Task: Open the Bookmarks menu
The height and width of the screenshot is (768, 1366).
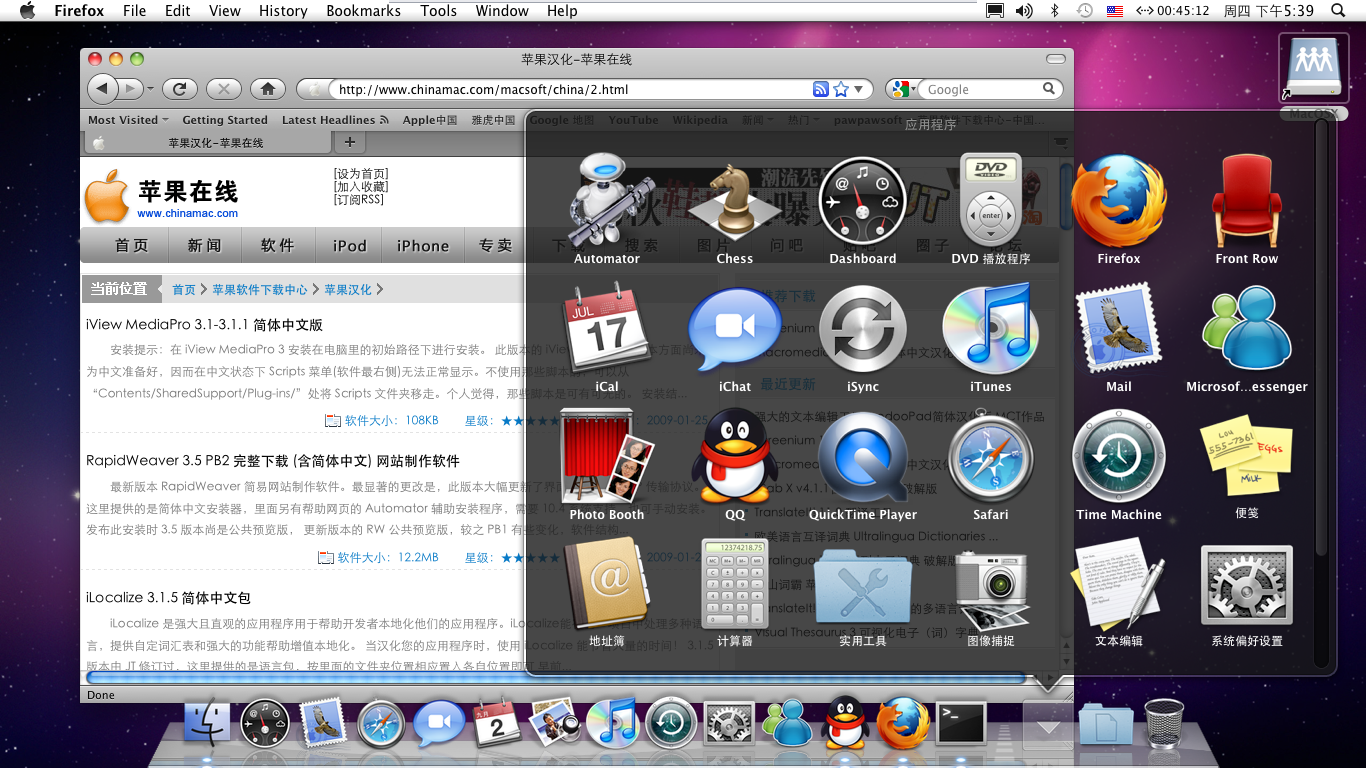Action: pos(364,11)
